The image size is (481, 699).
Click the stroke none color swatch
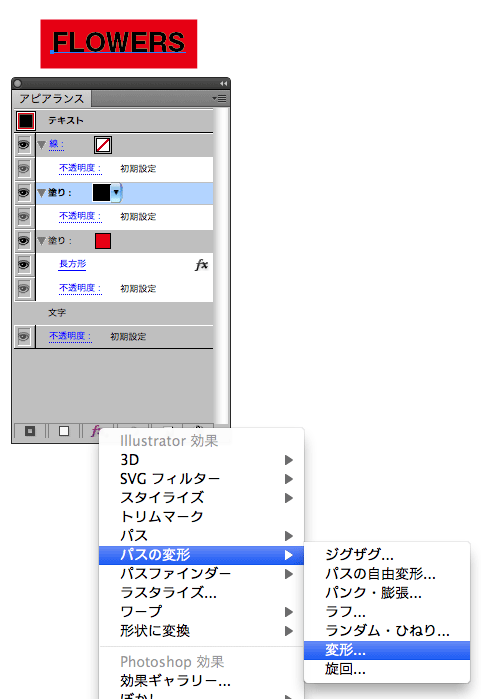tap(103, 145)
